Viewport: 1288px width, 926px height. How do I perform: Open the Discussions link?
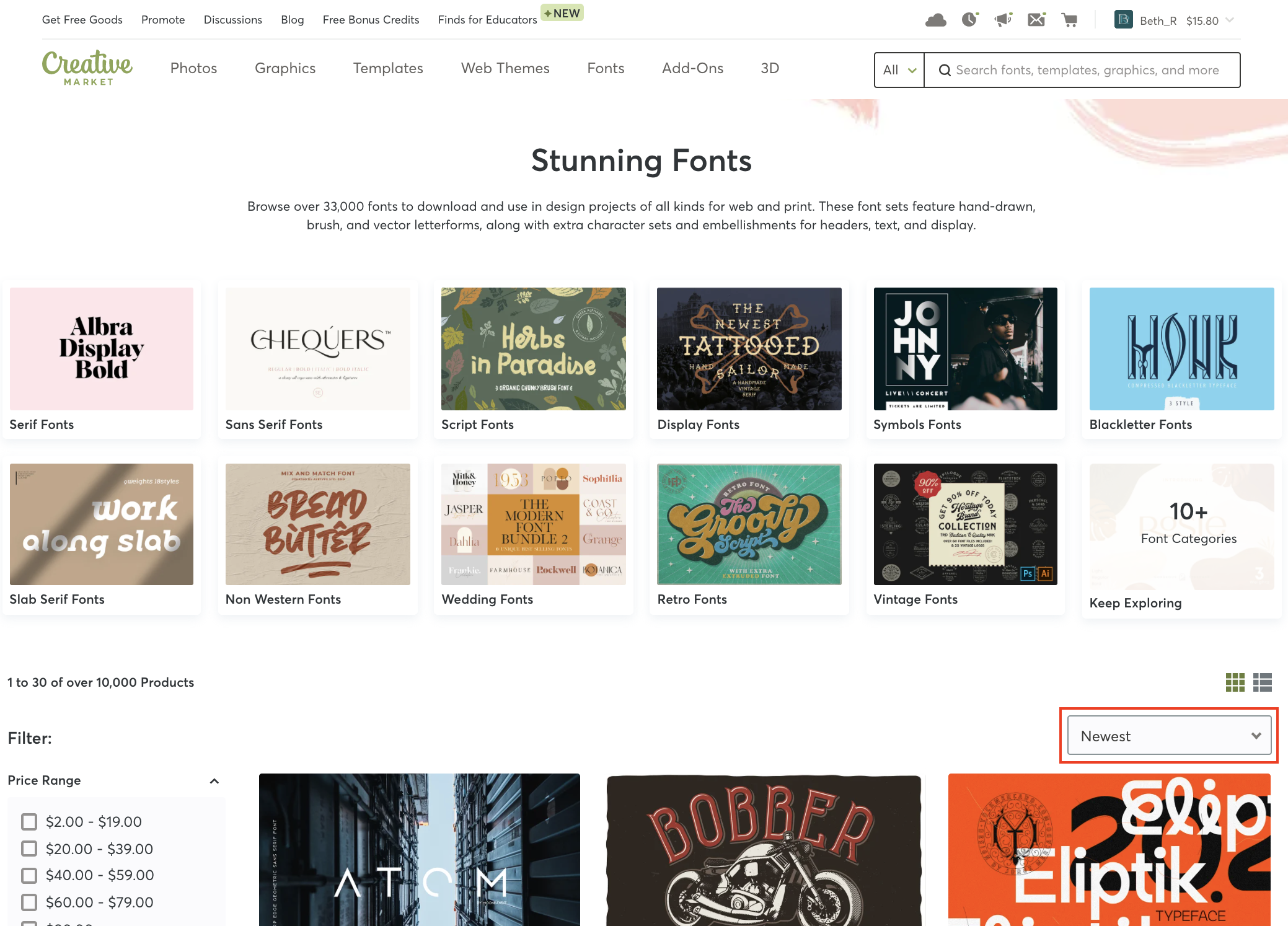tap(233, 20)
